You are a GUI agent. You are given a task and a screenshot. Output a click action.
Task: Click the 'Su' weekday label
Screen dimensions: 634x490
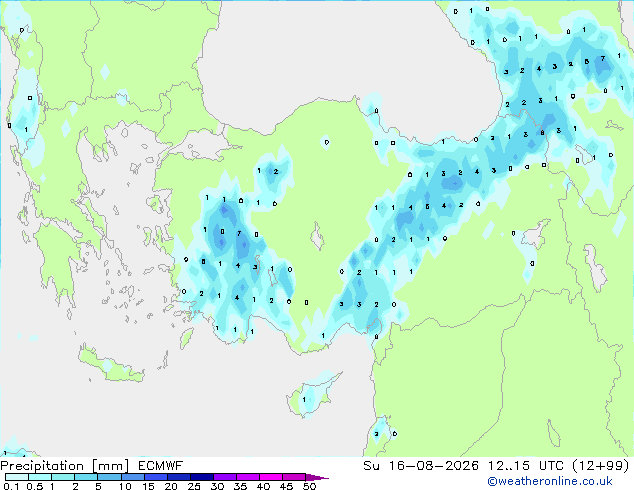[372, 466]
